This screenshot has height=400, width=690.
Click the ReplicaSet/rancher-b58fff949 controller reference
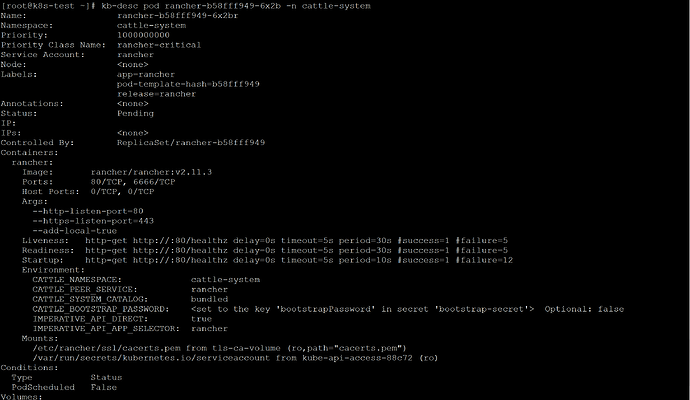click(192, 142)
